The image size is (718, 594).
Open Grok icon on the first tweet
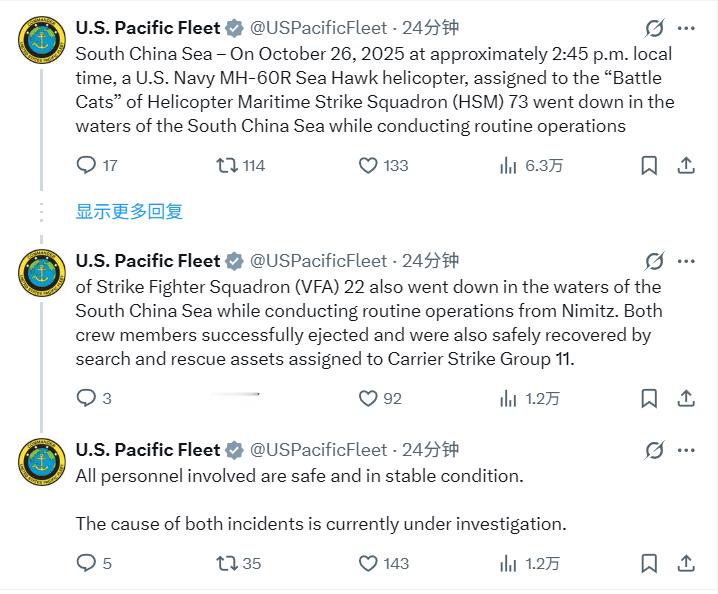[x=655, y=28]
